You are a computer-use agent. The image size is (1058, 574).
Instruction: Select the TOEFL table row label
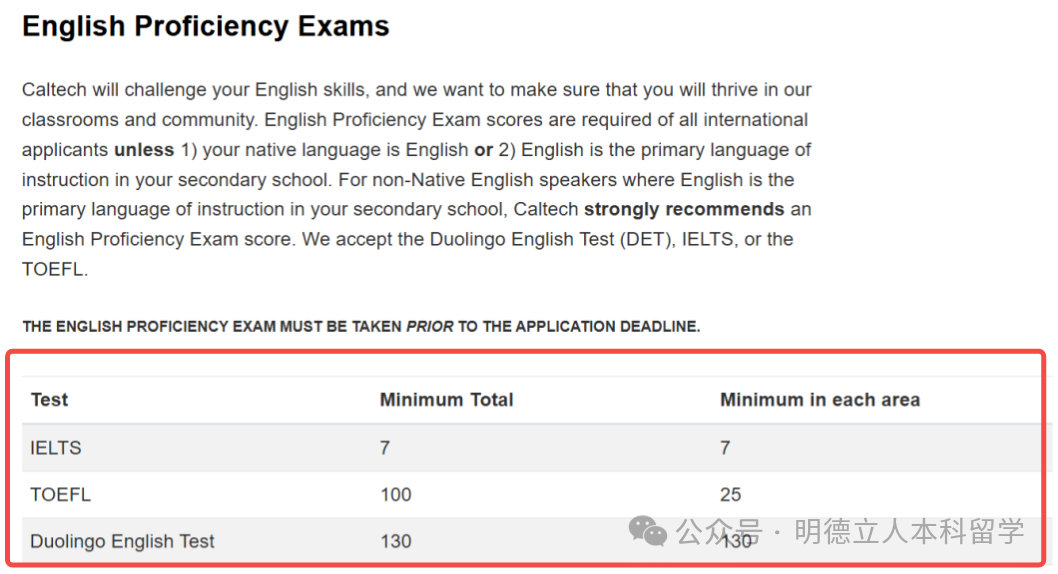coord(60,494)
